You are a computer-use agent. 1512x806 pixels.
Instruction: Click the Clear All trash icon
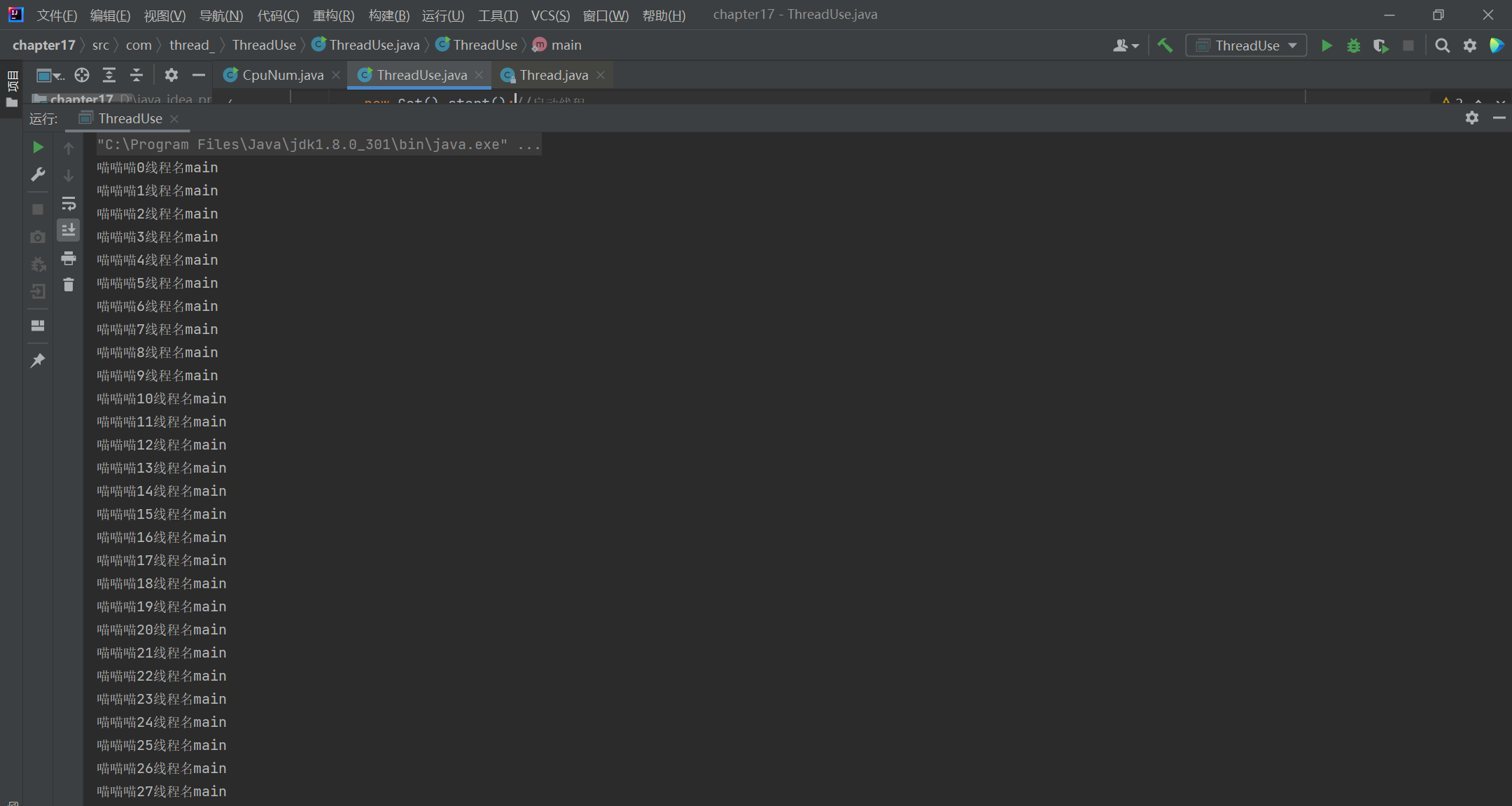pos(69,284)
